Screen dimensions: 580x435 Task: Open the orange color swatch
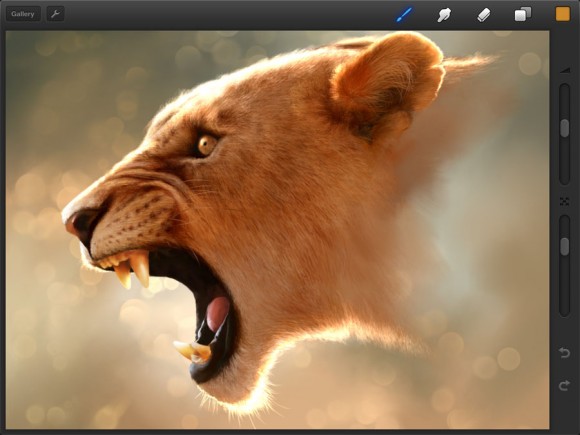563,14
